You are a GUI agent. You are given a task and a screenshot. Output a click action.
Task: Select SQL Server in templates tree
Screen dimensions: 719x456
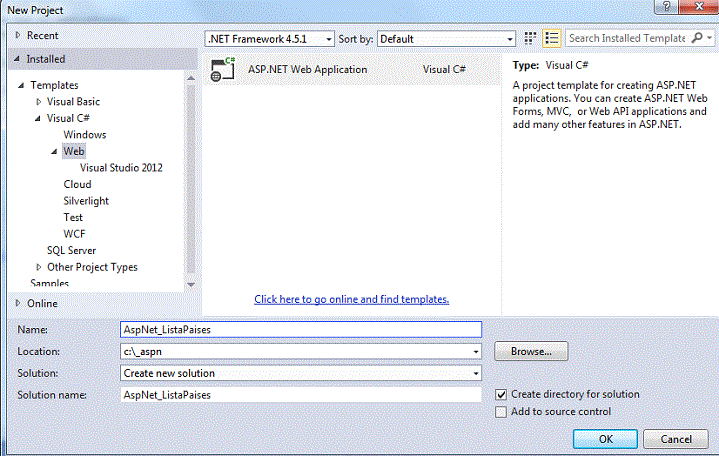click(x=72, y=250)
